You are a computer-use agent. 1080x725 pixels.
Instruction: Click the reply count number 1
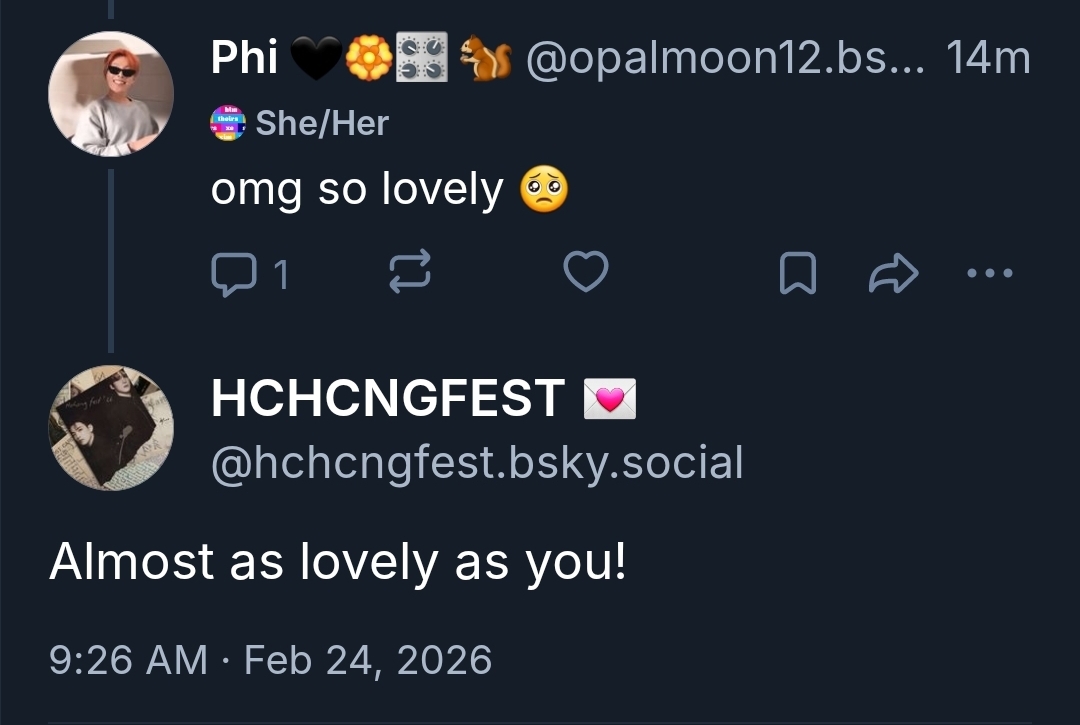click(281, 273)
